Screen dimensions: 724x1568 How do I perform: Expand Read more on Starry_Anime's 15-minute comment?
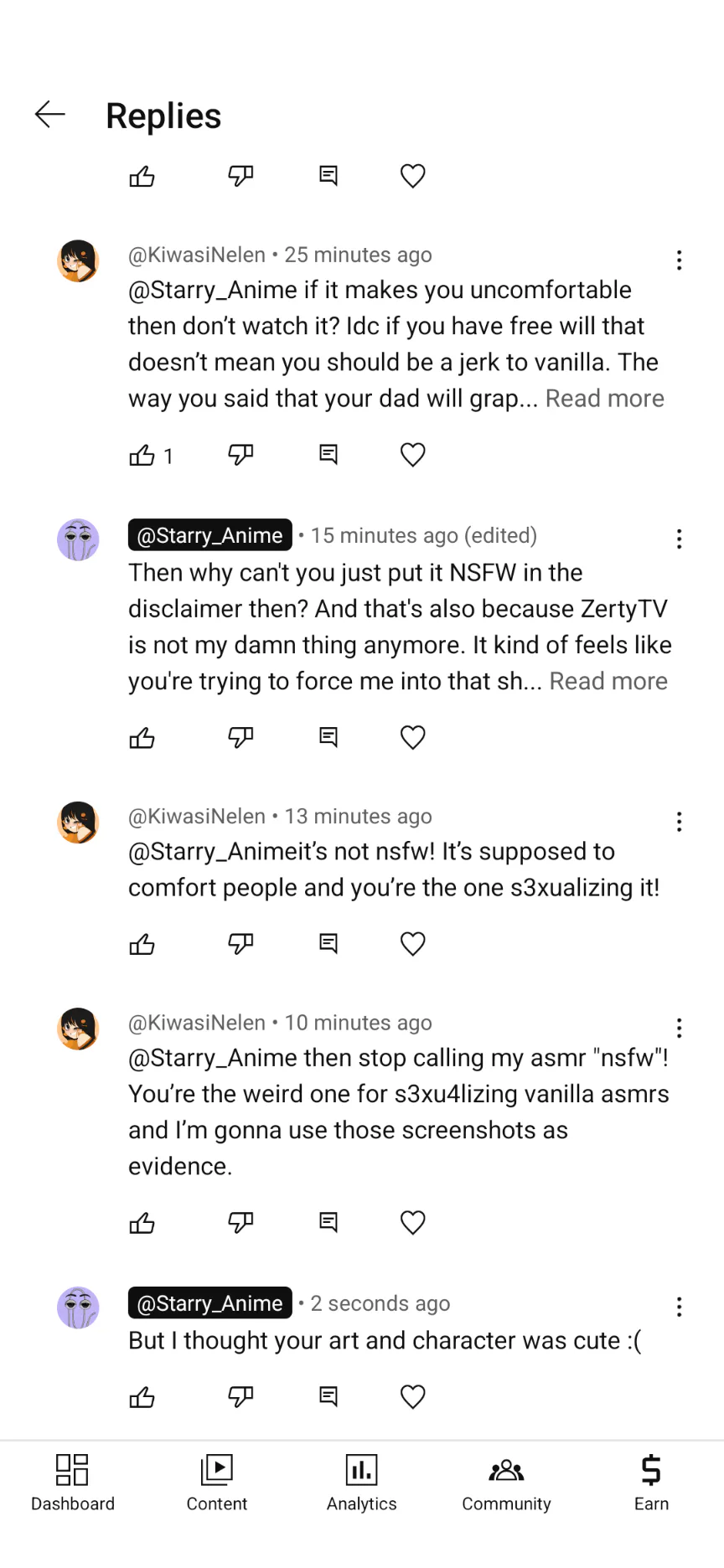(608, 681)
